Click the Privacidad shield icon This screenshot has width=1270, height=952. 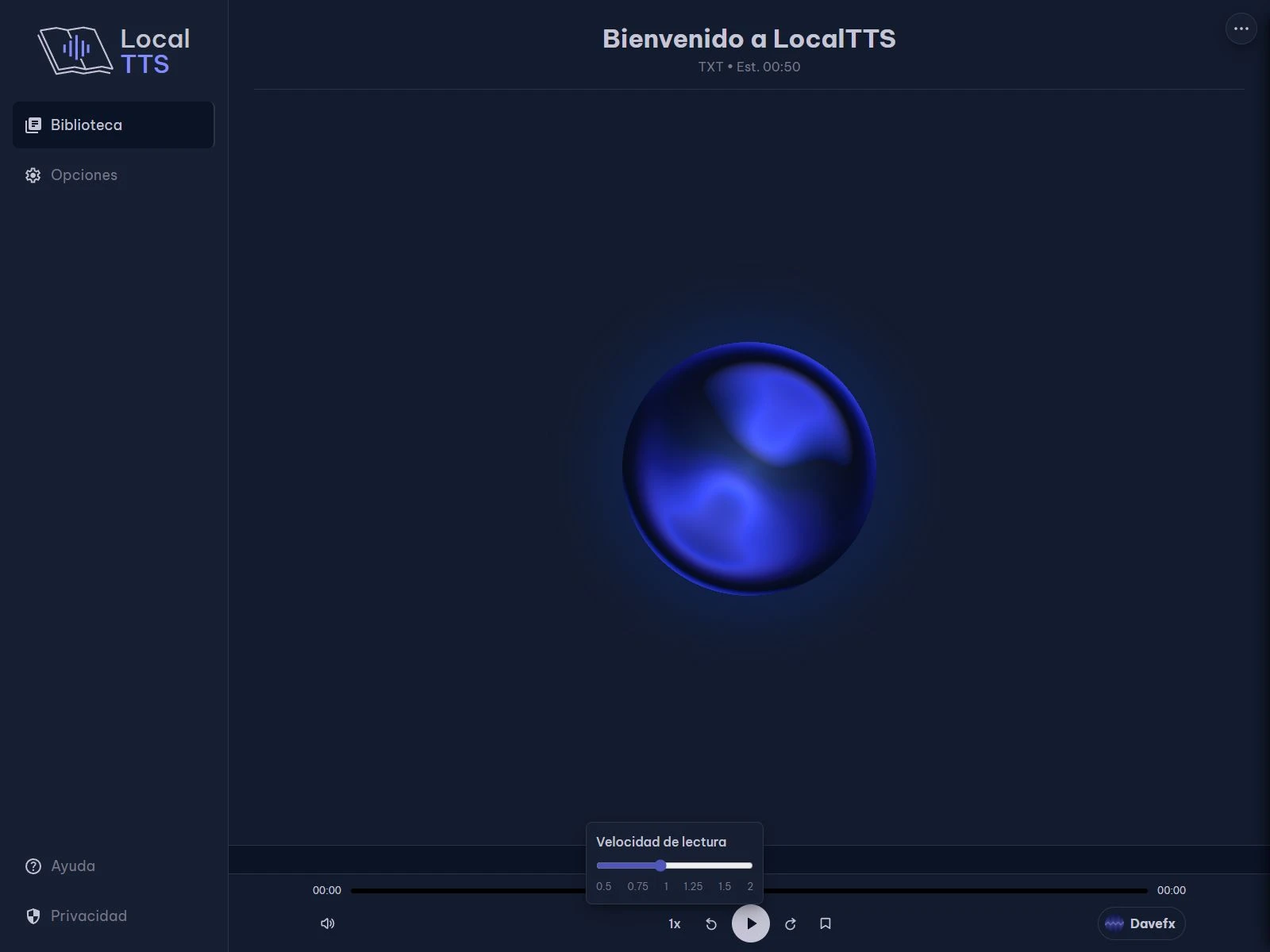pyautogui.click(x=33, y=916)
